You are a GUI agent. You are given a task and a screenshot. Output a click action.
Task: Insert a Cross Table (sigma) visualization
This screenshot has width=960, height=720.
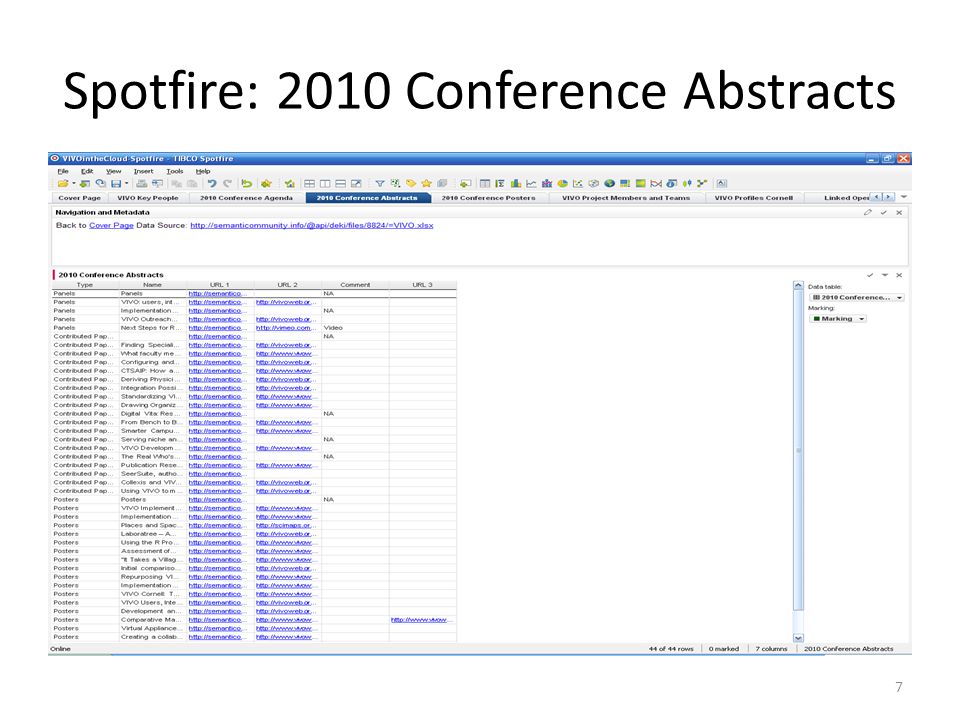point(500,183)
